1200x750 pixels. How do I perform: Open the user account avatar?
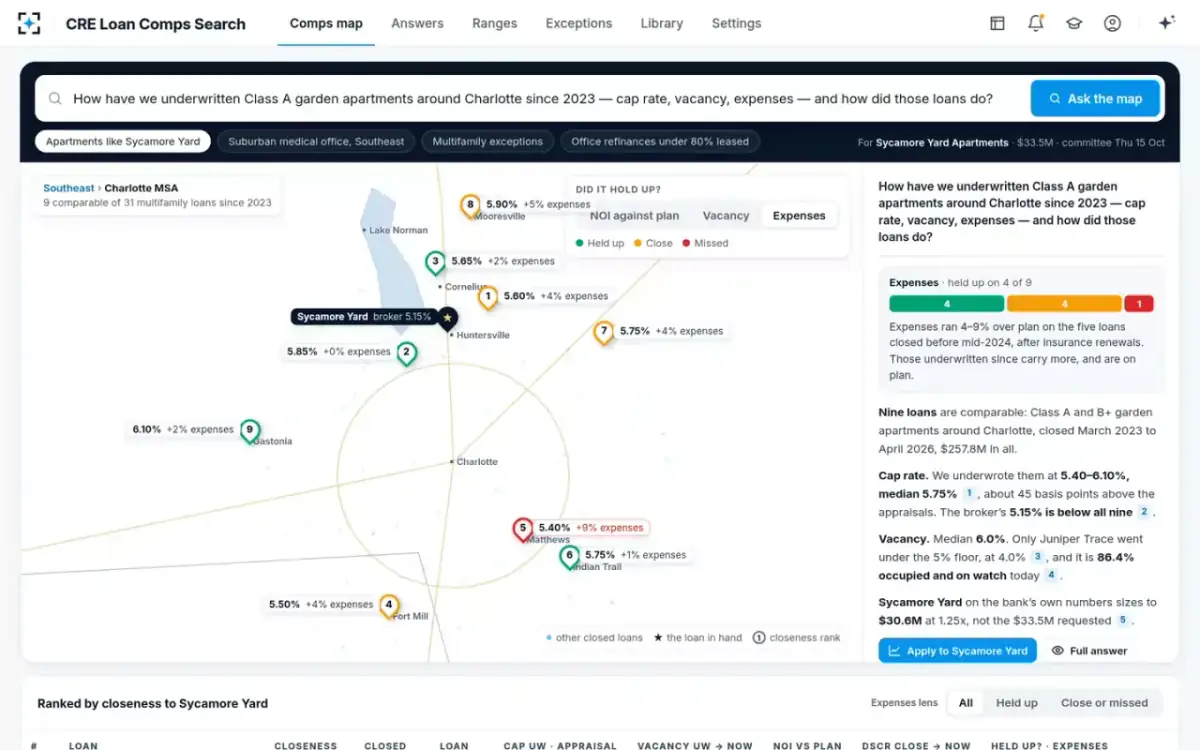click(x=1112, y=23)
